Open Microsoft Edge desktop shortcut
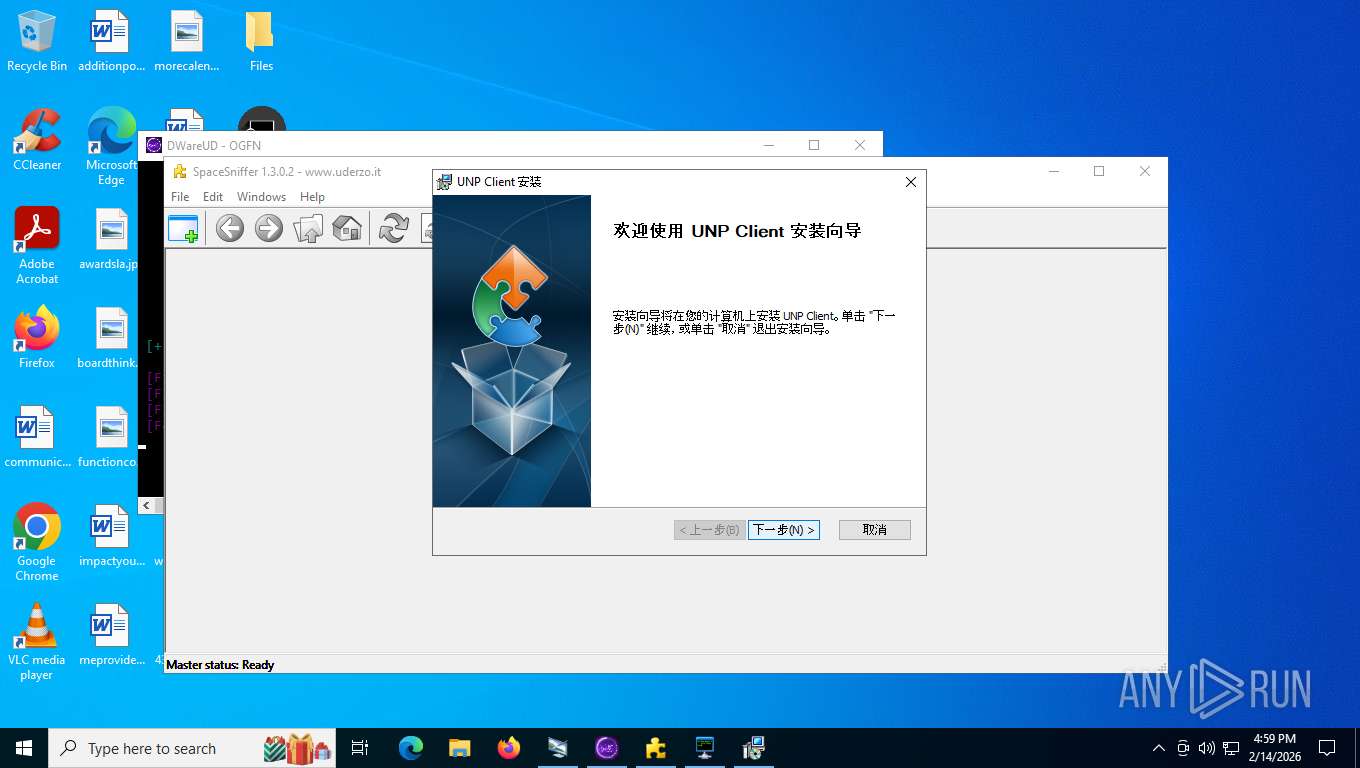The image size is (1360, 768). (x=111, y=147)
